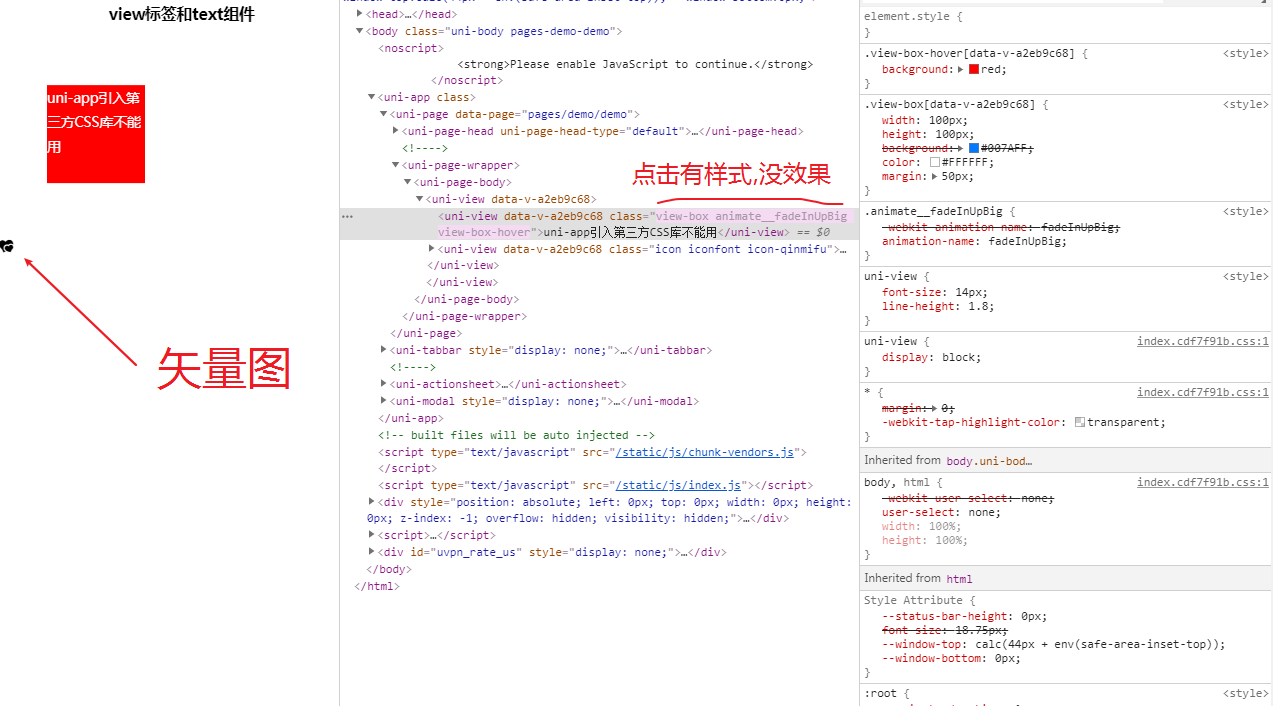Expand the uni-modal node

coord(384,401)
